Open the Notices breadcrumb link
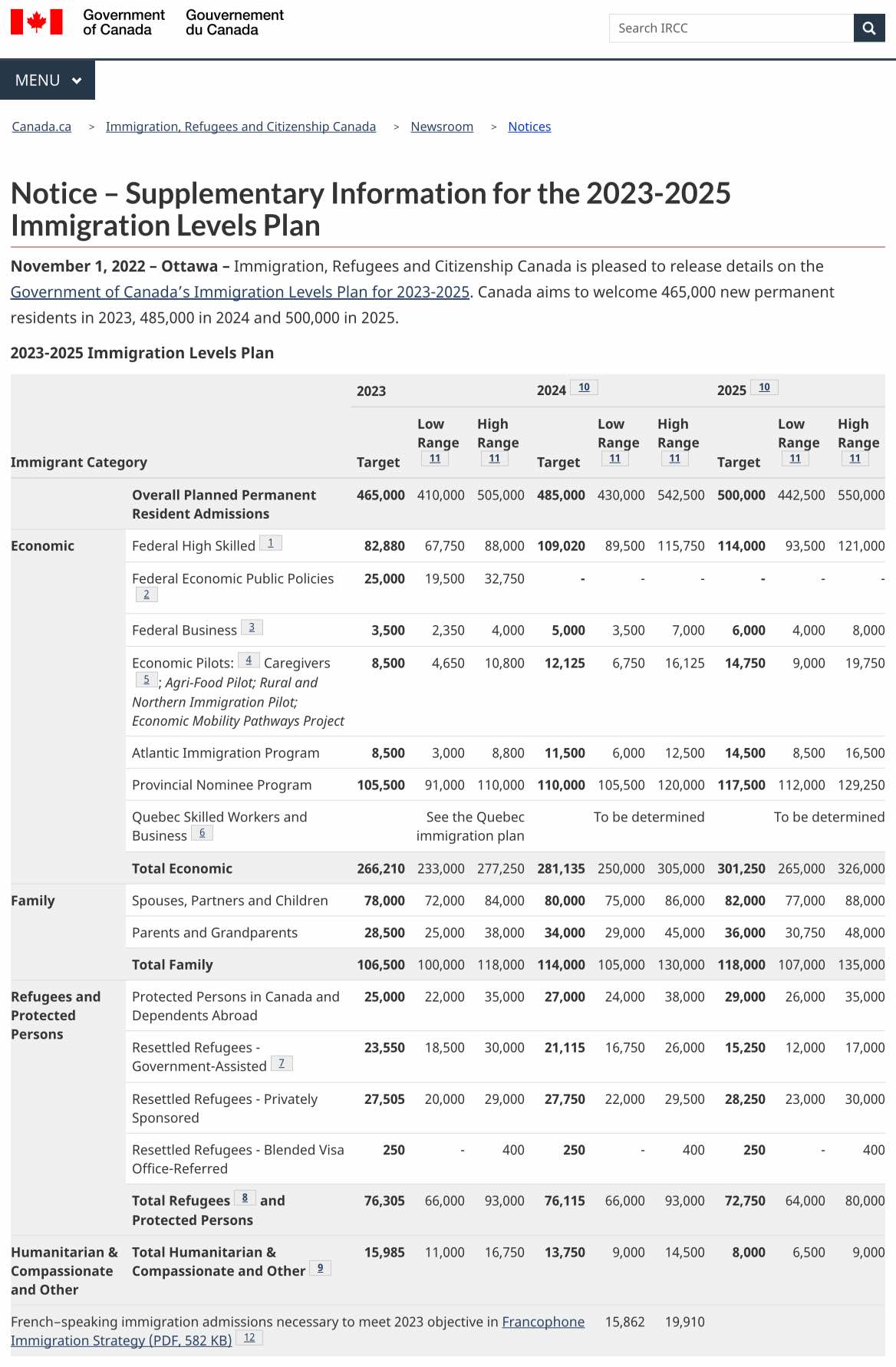The image size is (896, 1367). [529, 127]
